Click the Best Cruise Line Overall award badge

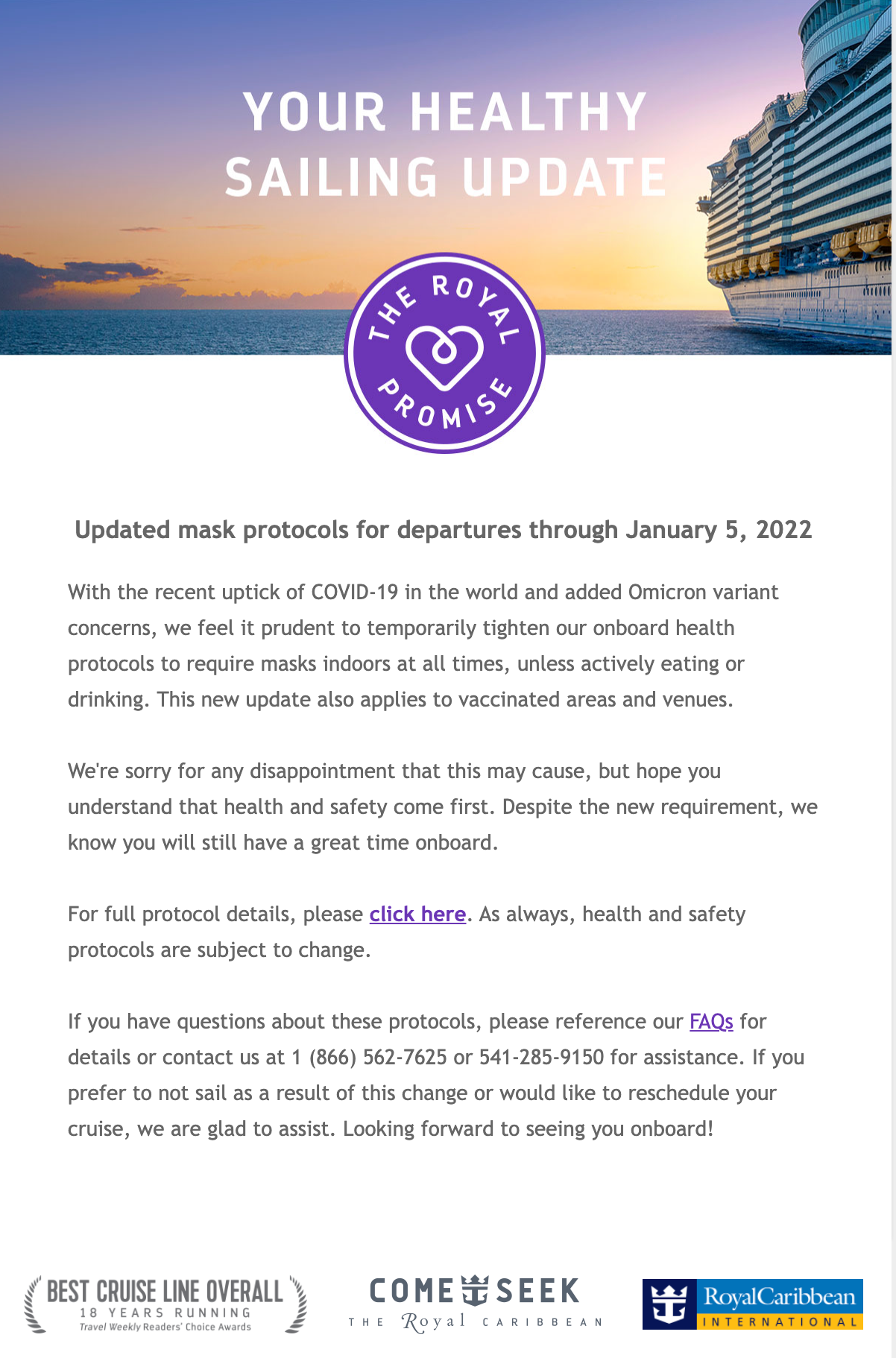pos(165,1304)
